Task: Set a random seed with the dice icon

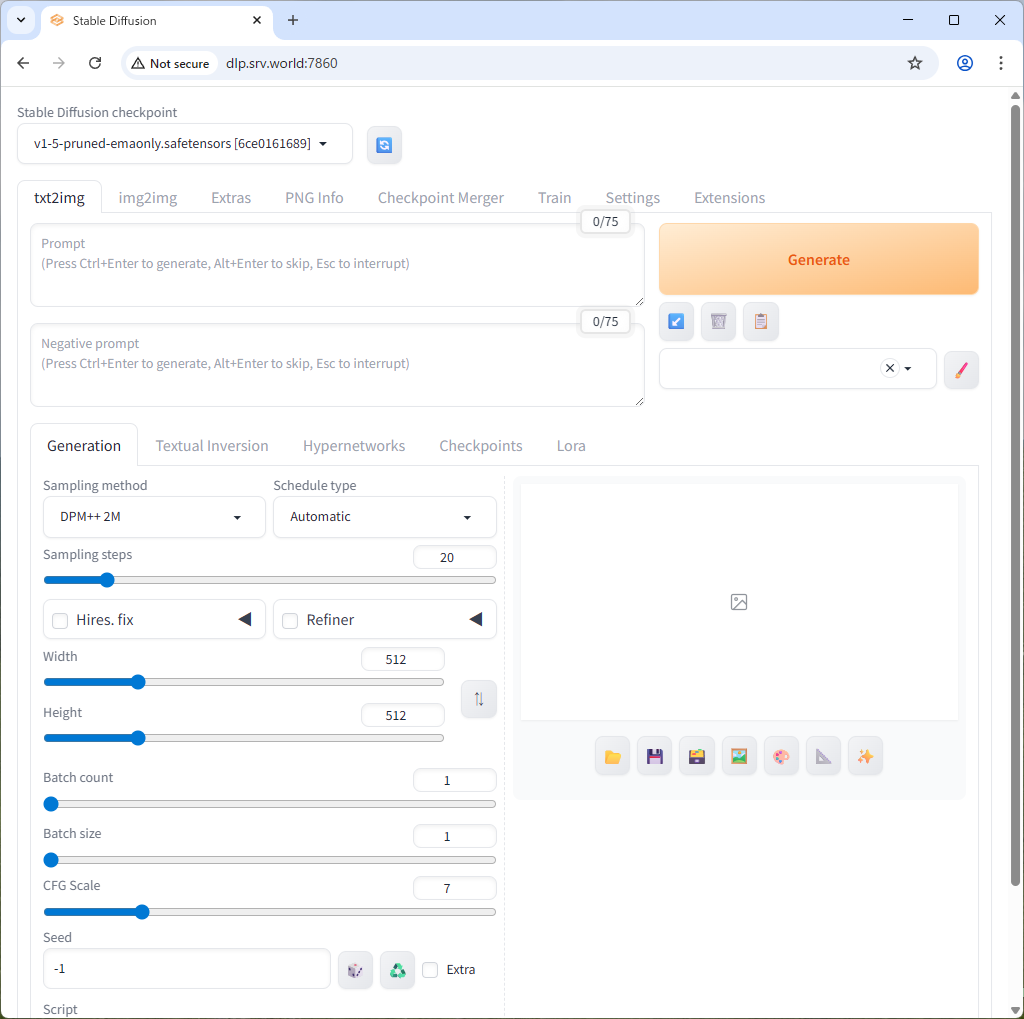Action: coord(355,969)
